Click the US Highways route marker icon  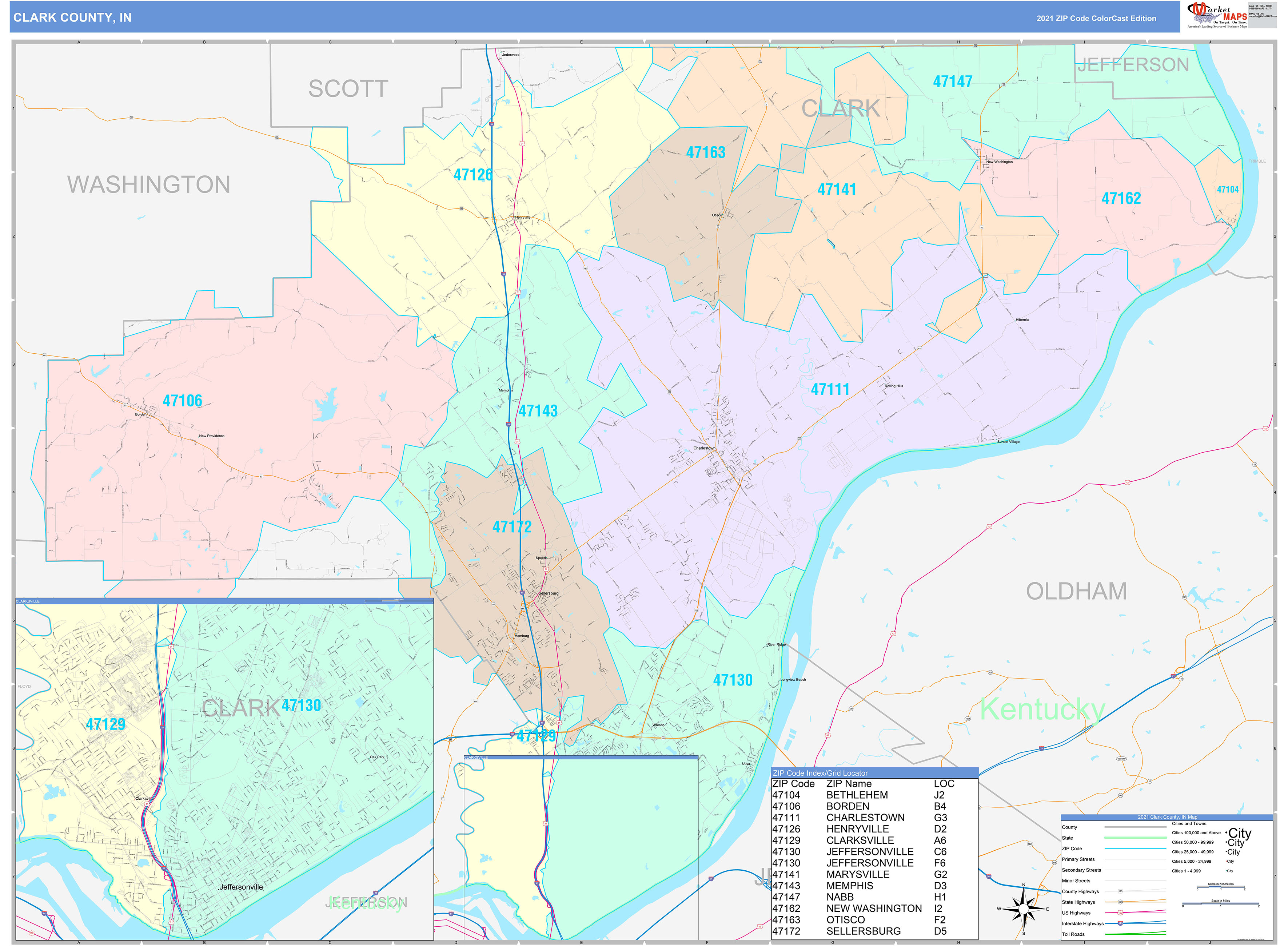(x=1120, y=913)
